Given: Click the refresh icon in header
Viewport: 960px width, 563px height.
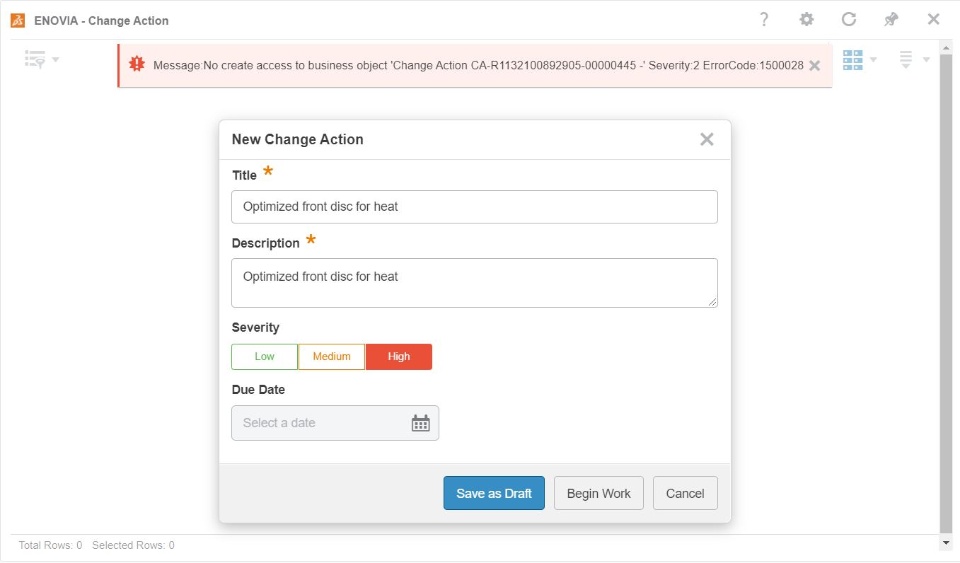Looking at the screenshot, I should click(849, 20).
